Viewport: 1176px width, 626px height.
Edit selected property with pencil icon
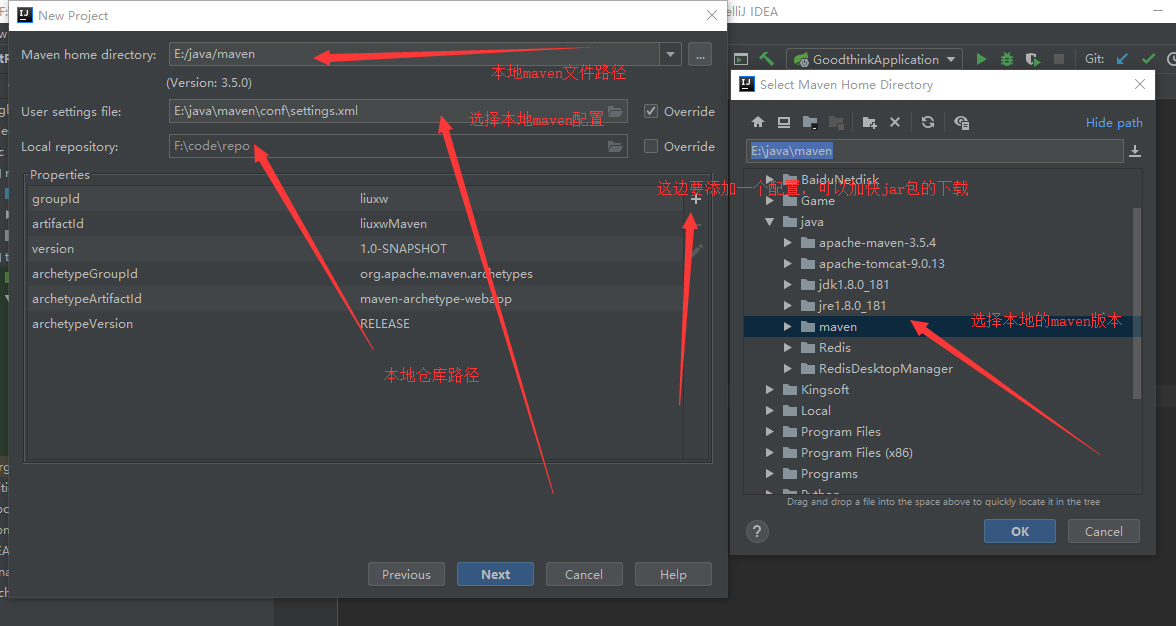[x=697, y=250]
